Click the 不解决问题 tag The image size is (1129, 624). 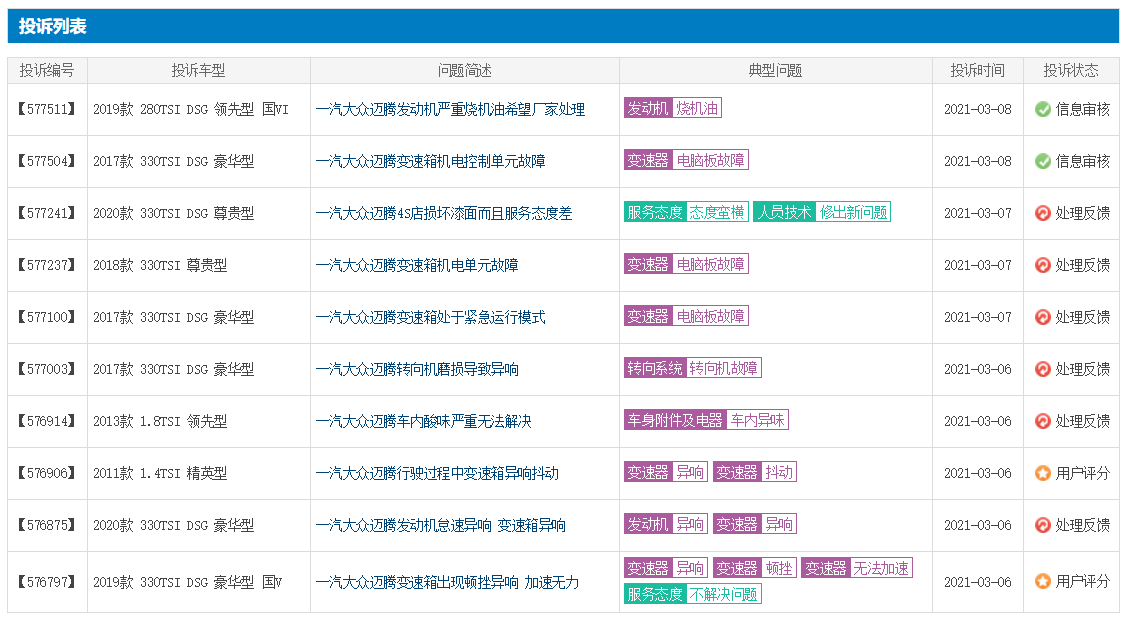pyautogui.click(x=723, y=594)
